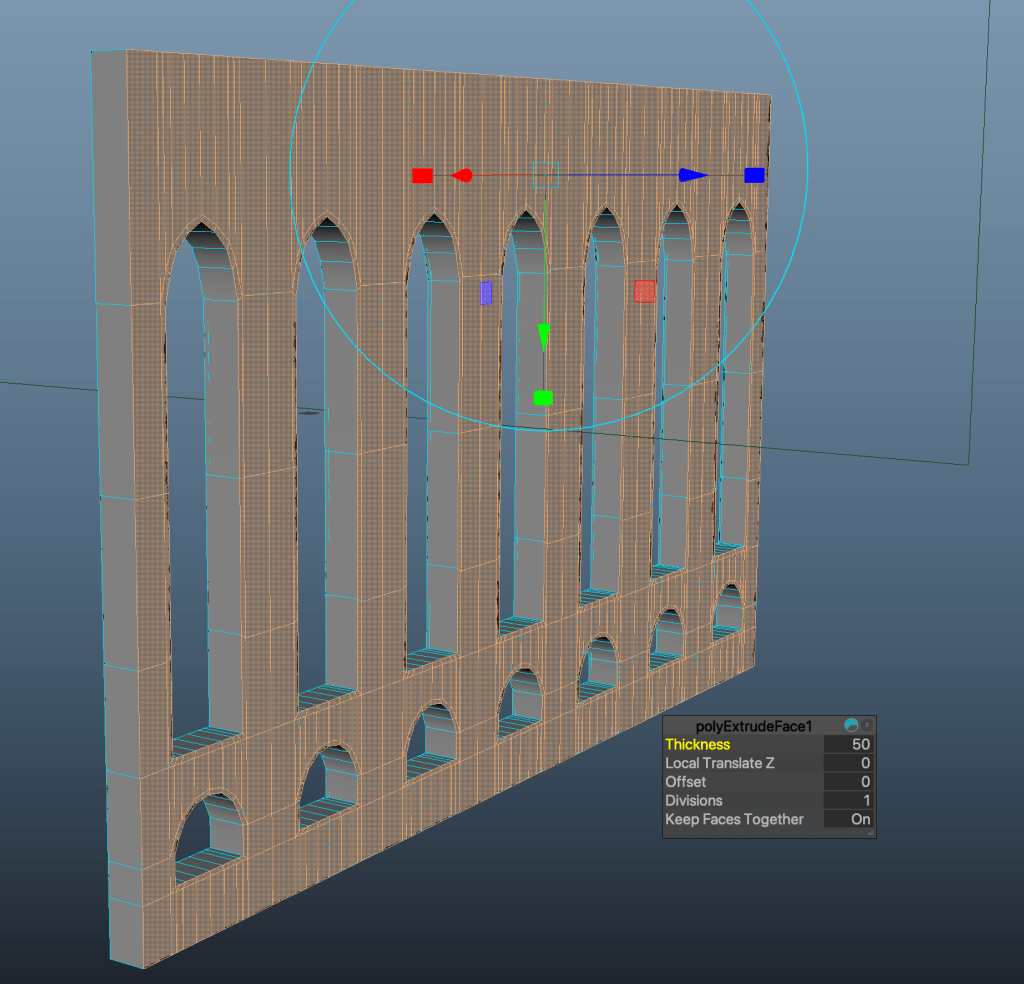Screen dimensions: 1024x984
Task: Toggle the Keep Faces Together value
Action: click(x=849, y=819)
